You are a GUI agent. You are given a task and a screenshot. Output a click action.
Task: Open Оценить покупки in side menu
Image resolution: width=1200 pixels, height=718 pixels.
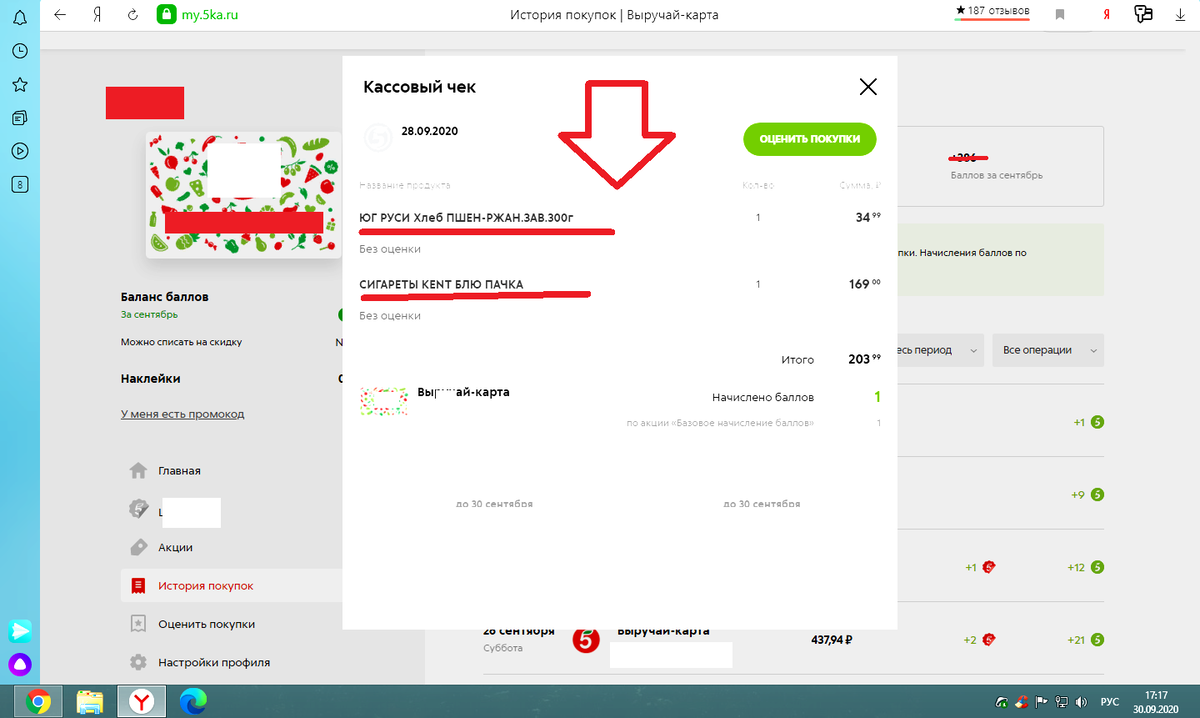206,624
